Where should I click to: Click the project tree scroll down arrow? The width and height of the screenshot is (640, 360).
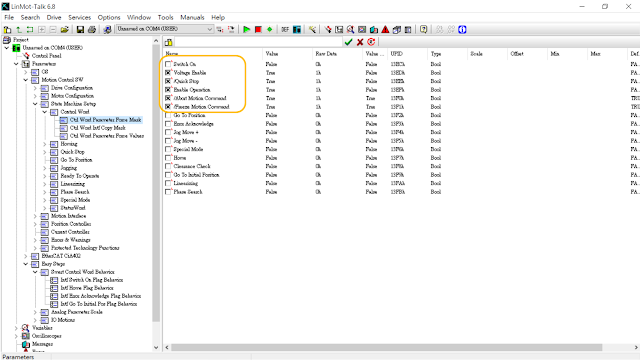[x=156, y=347]
